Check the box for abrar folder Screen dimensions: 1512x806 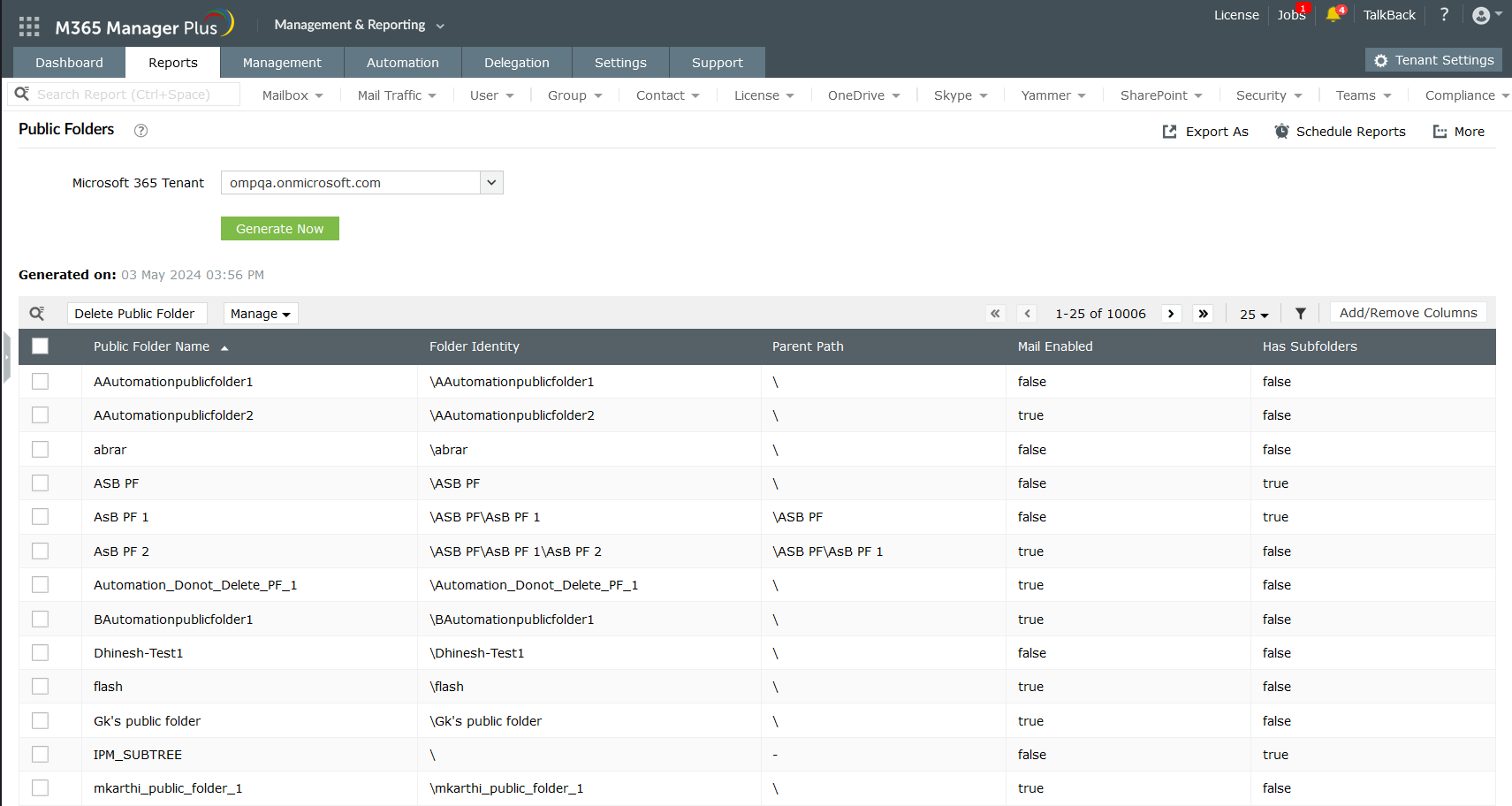pyautogui.click(x=41, y=450)
